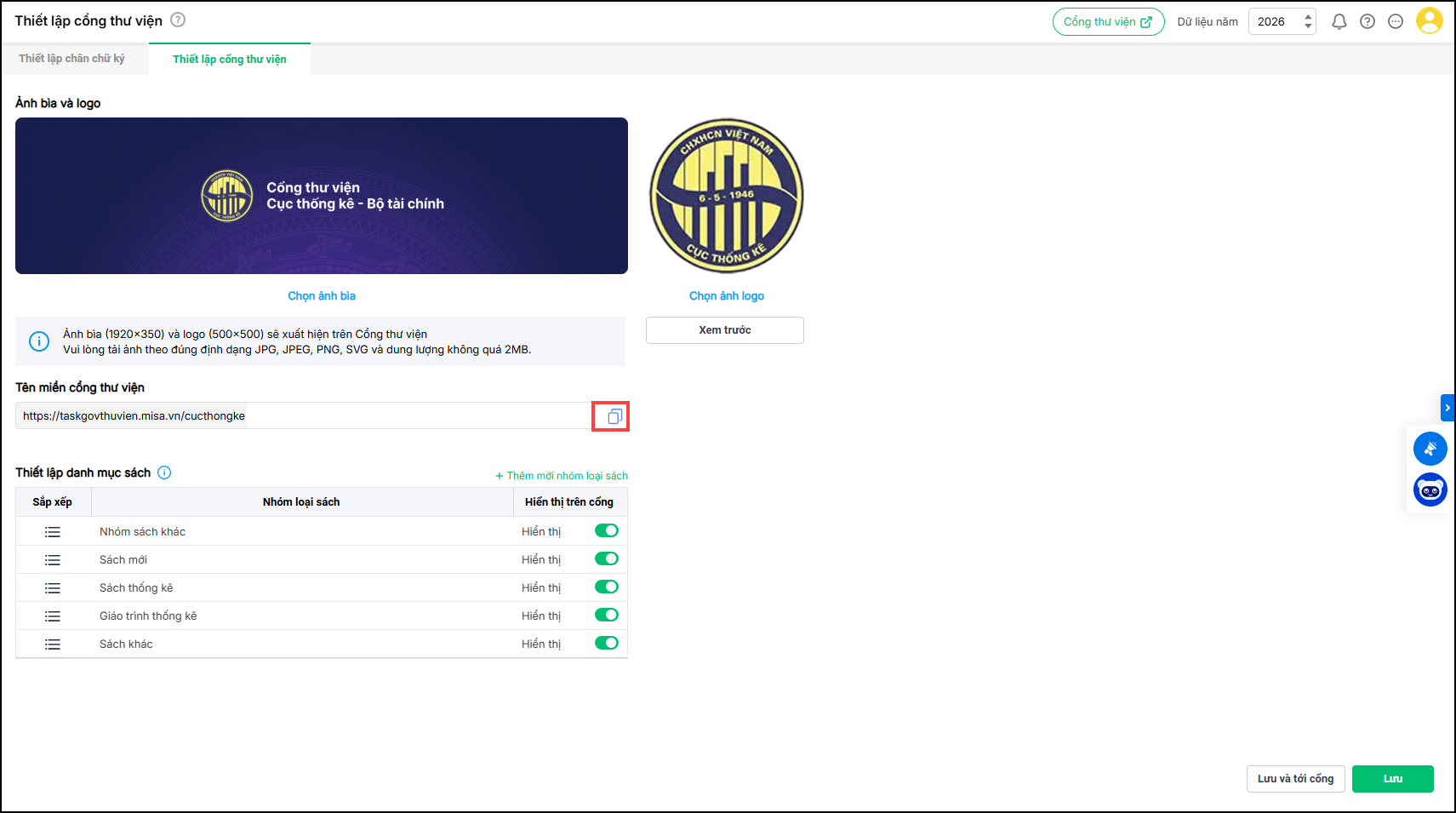Click the Hiển thị trên cổng column header
The height and width of the screenshot is (813, 1456).
(569, 502)
